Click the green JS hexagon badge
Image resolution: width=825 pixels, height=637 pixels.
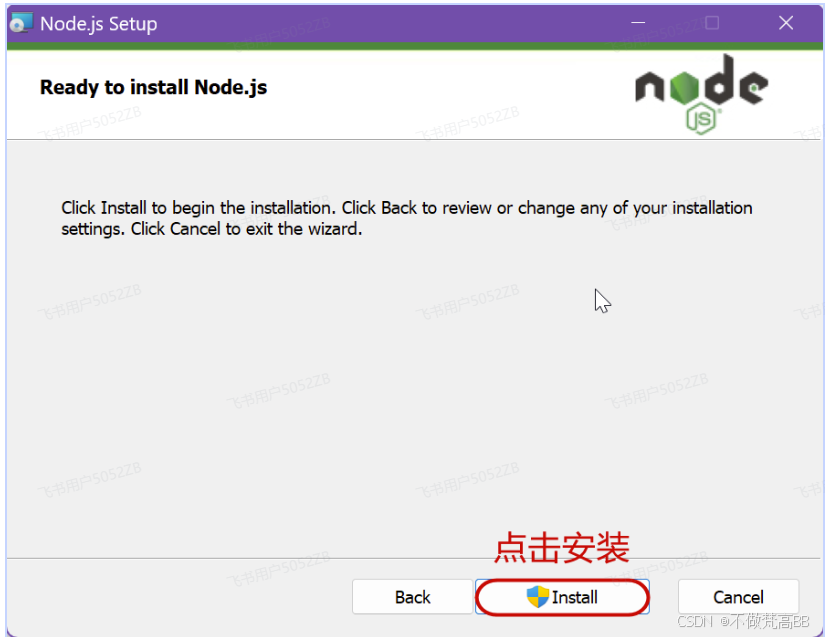701,119
